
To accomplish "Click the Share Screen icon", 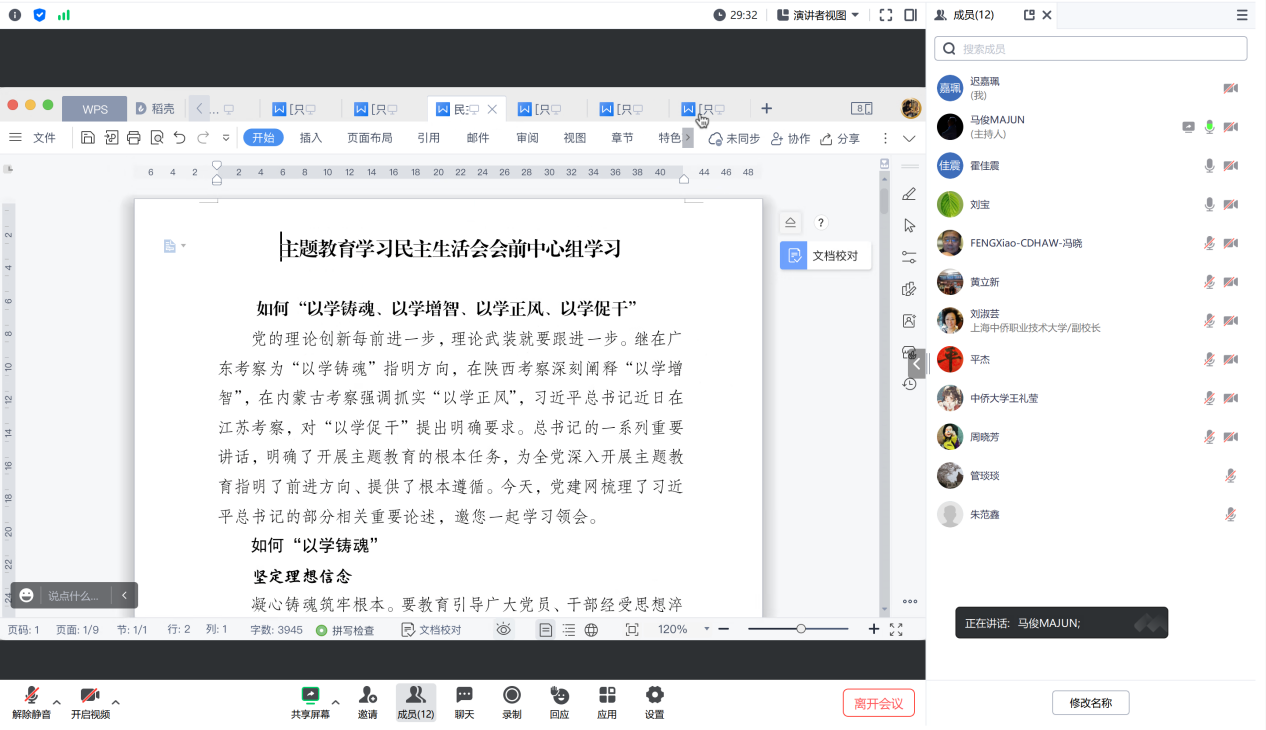I will point(311,695).
